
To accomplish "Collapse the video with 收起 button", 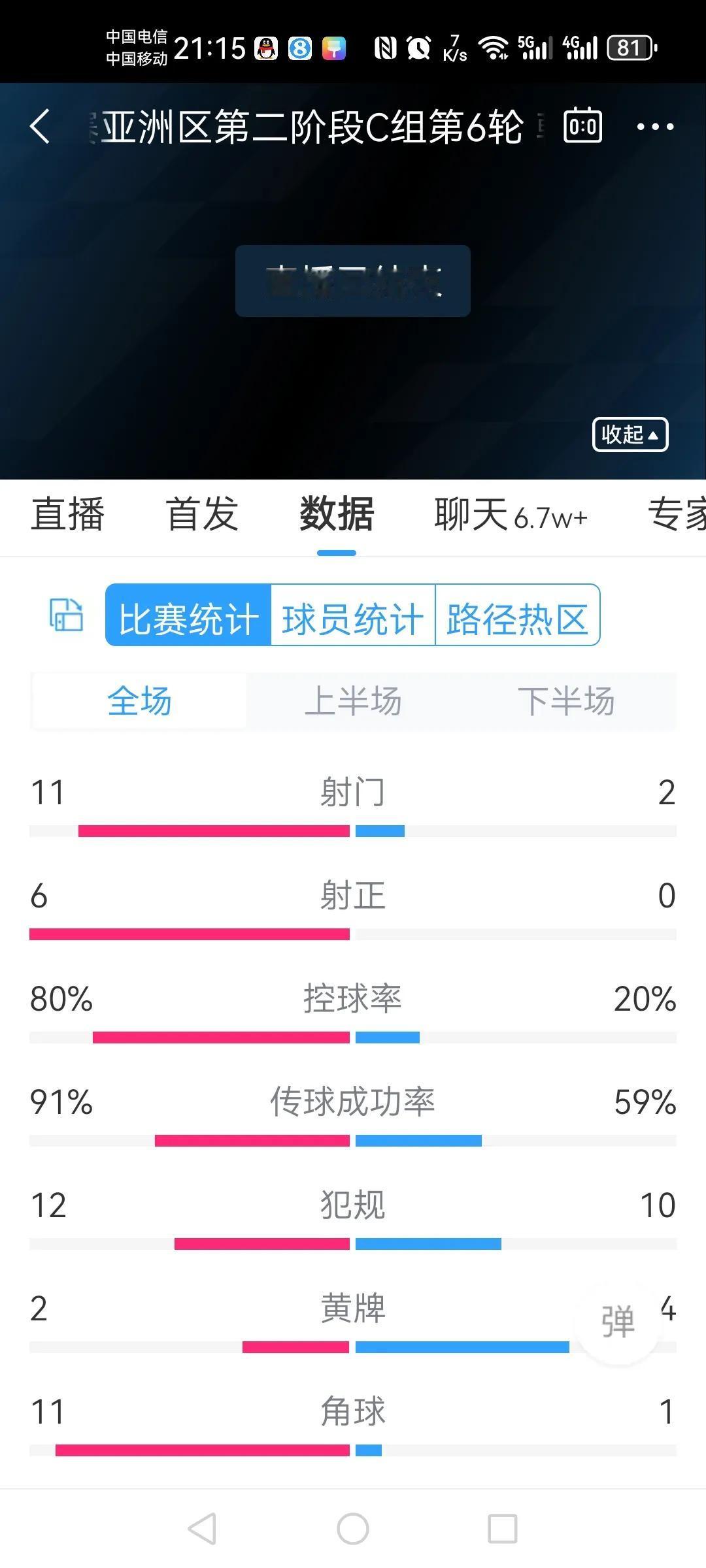I will tap(630, 434).
